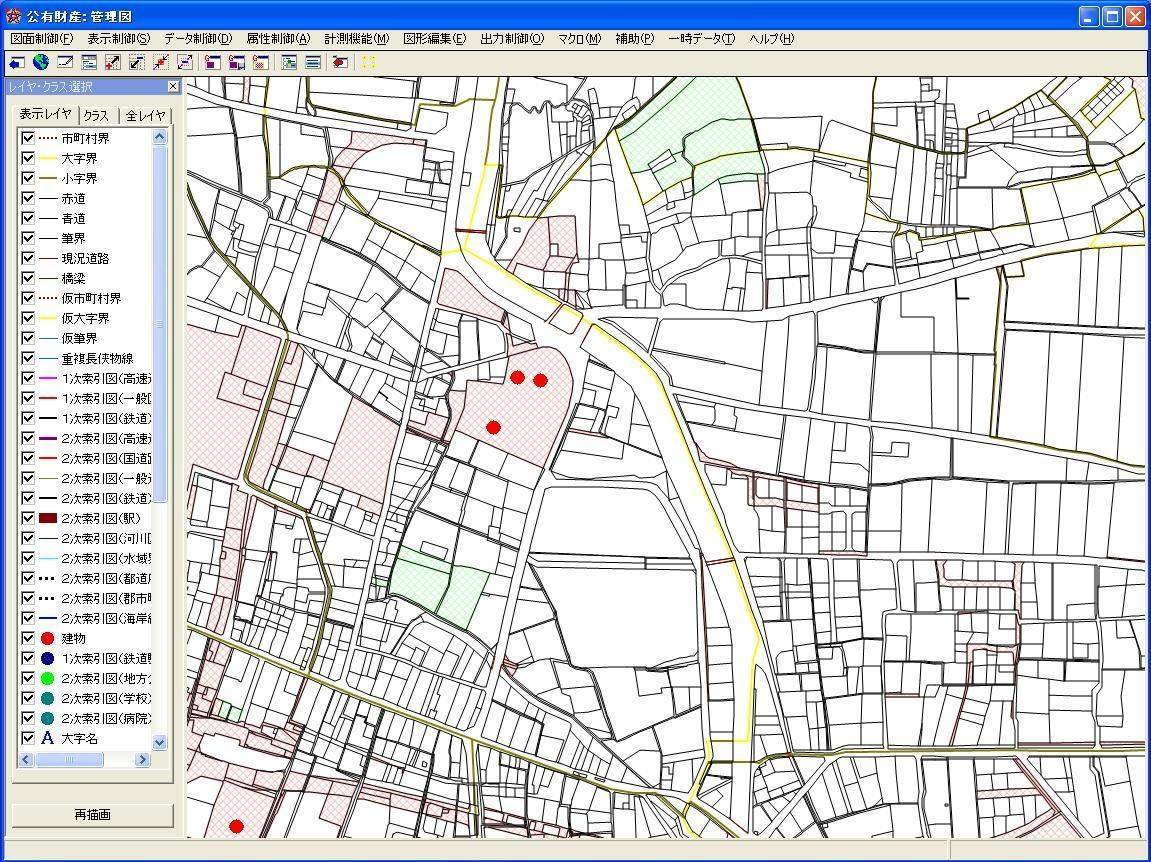Close the レイヤ・クラス選択 panel

click(172, 87)
